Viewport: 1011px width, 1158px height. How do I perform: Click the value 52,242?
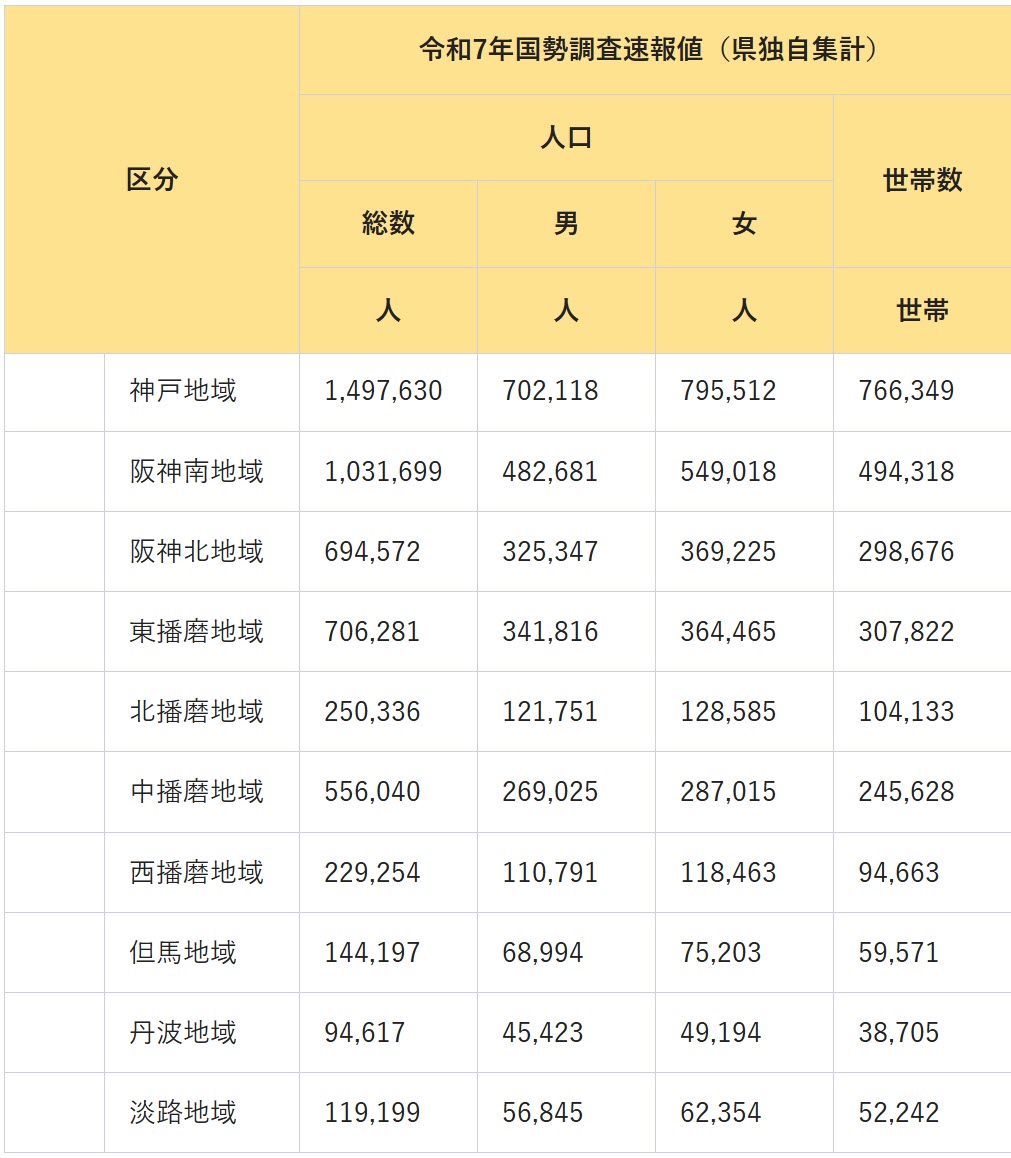[x=899, y=1113]
